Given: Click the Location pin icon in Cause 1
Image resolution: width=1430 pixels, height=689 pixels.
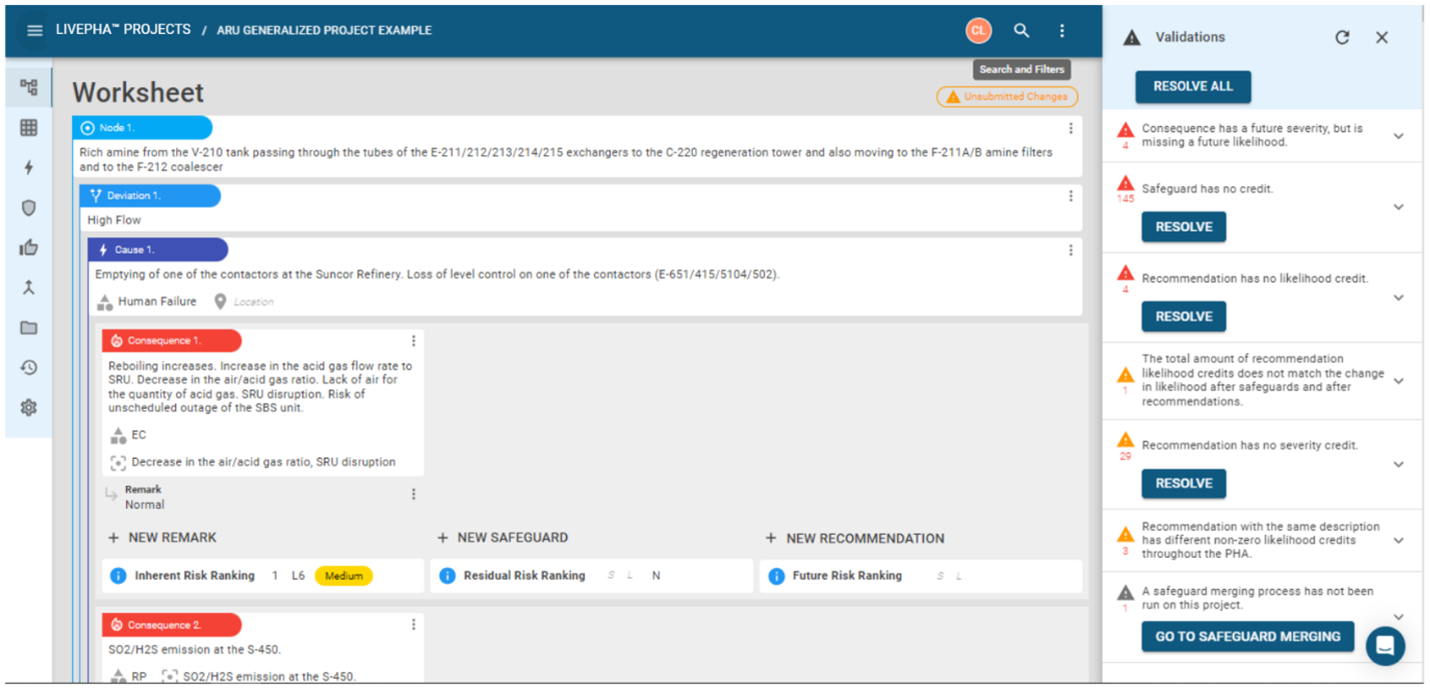Looking at the screenshot, I should (x=220, y=301).
